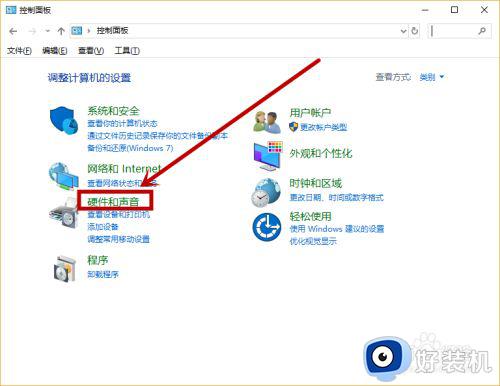Click Control Panel icon in address bar
The width and height of the screenshot is (500, 386).
[77, 31]
